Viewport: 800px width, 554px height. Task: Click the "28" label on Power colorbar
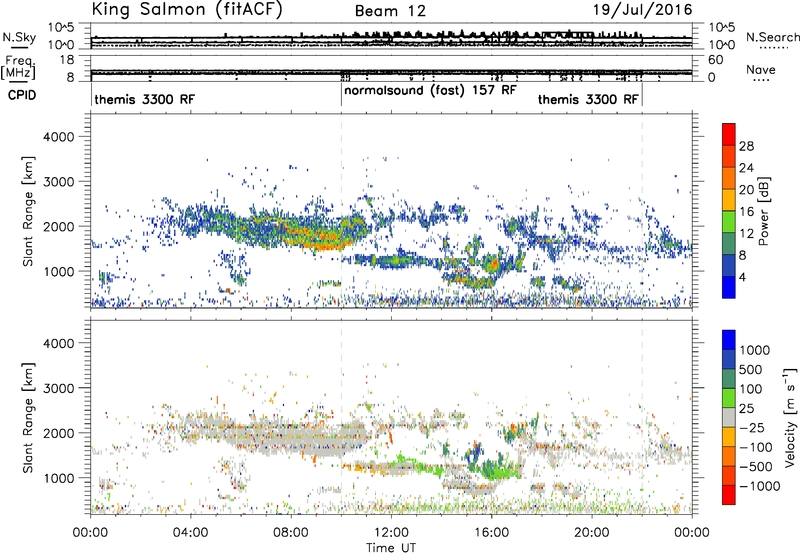746,146
